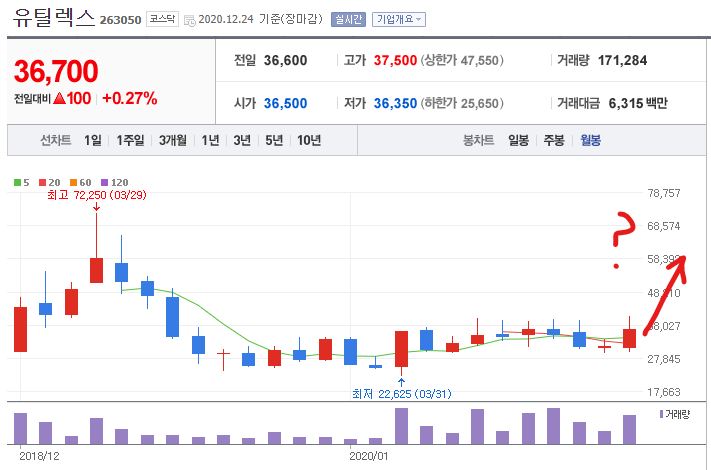This screenshot has width=711, height=470.
Task: Click the 거래량 value 171,284
Action: (x=622, y=60)
